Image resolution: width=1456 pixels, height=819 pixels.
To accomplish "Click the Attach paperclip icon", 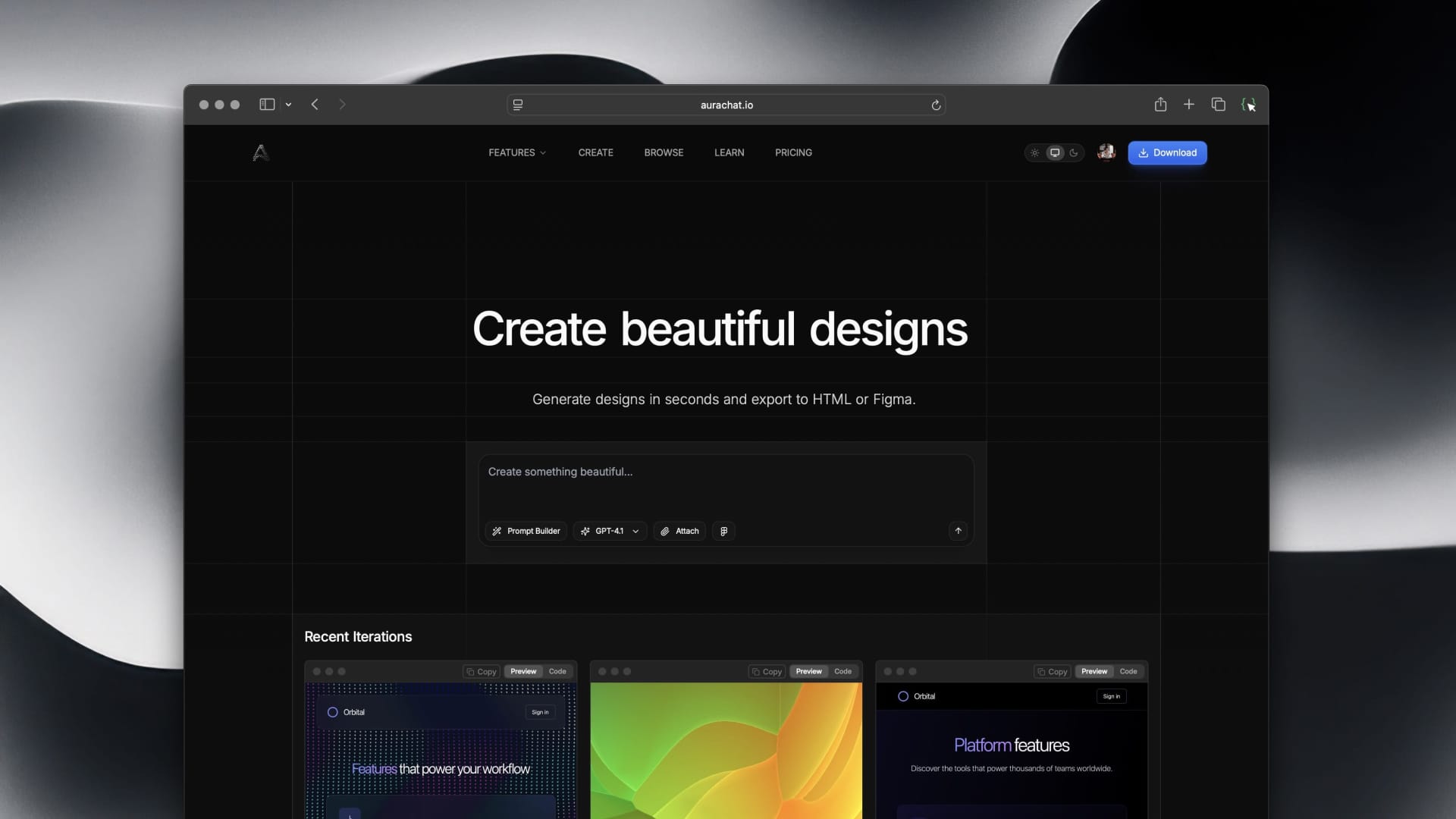I will 664,531.
